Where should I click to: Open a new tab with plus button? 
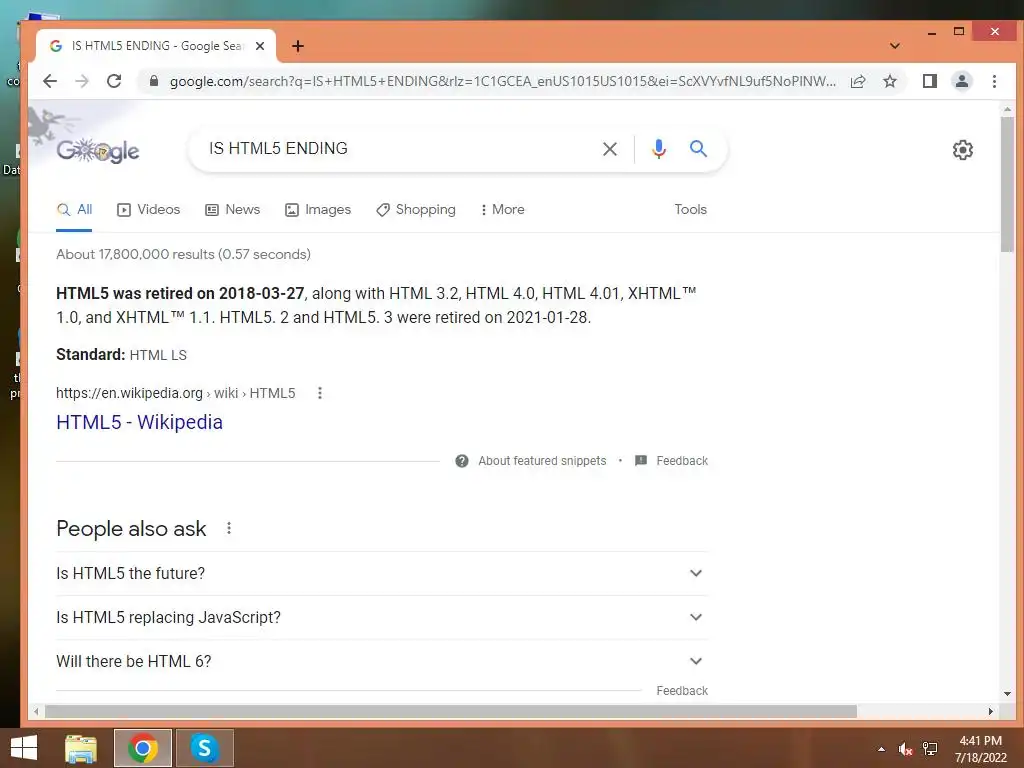tap(298, 46)
